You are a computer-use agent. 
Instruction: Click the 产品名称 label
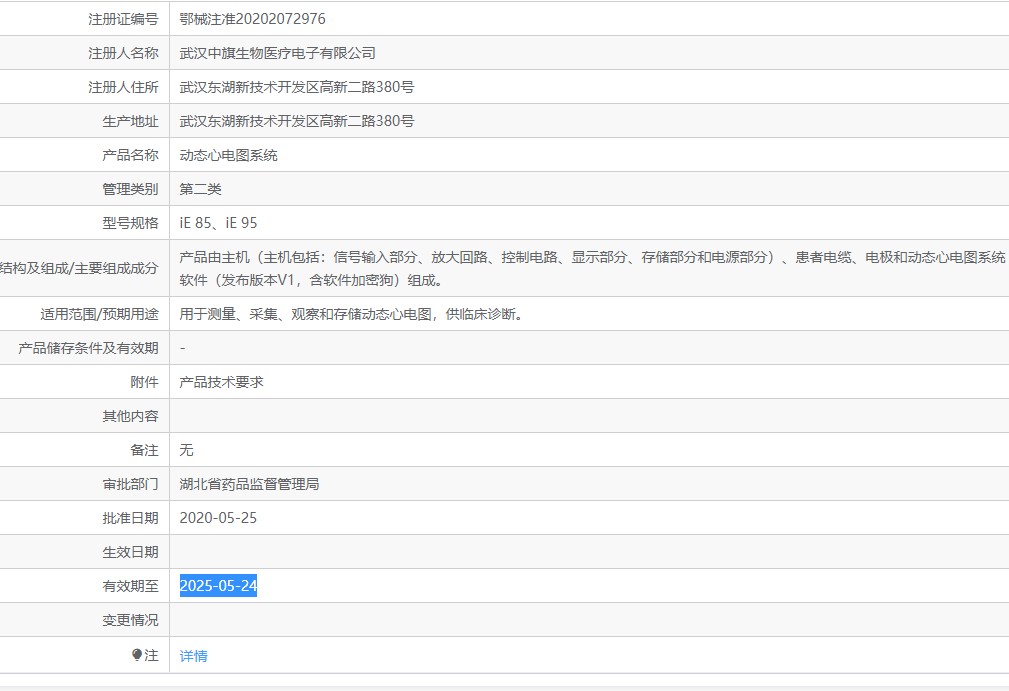(x=130, y=155)
